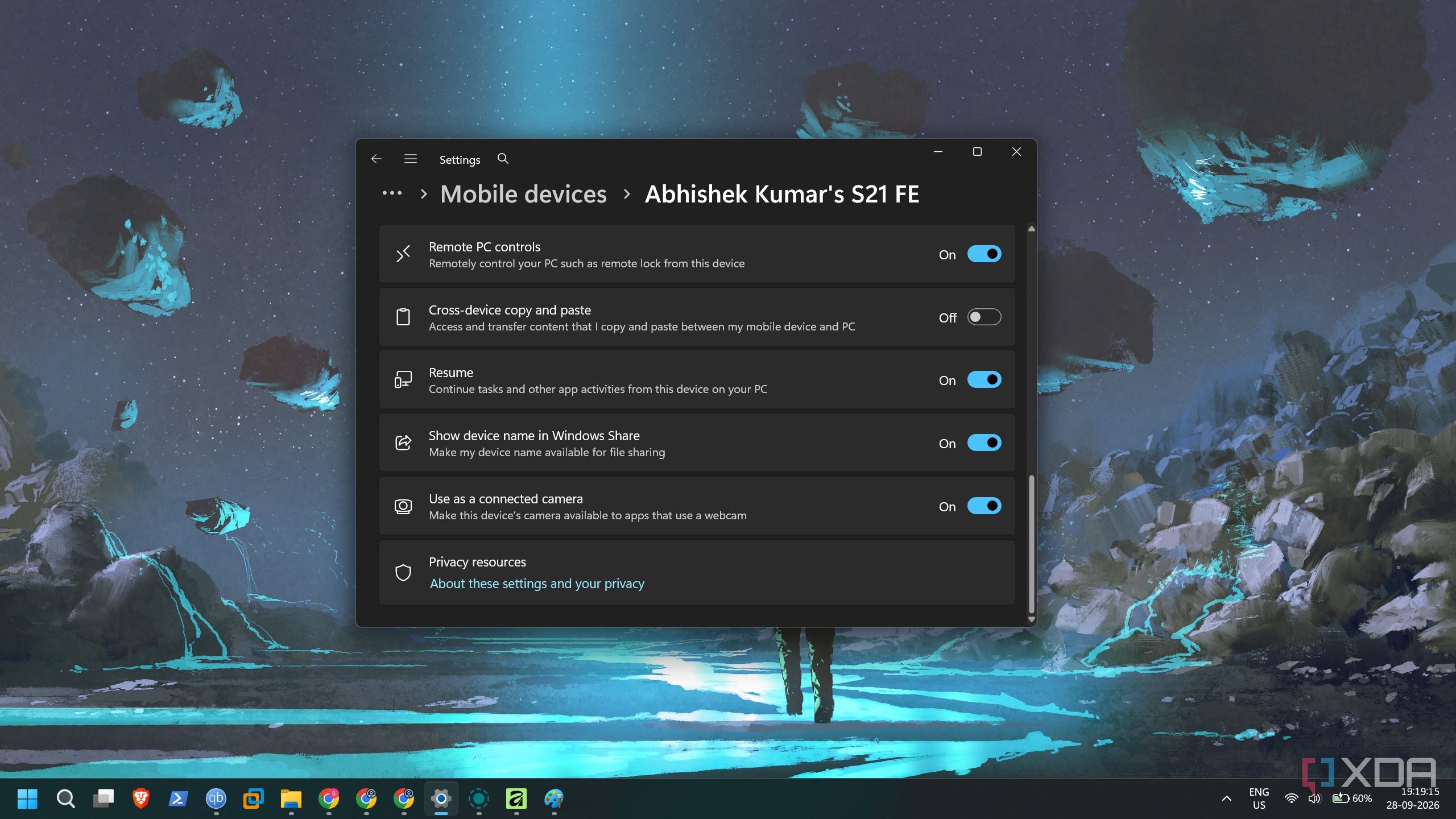Click the share icon for Windows Share
The height and width of the screenshot is (819, 1456).
[403, 442]
